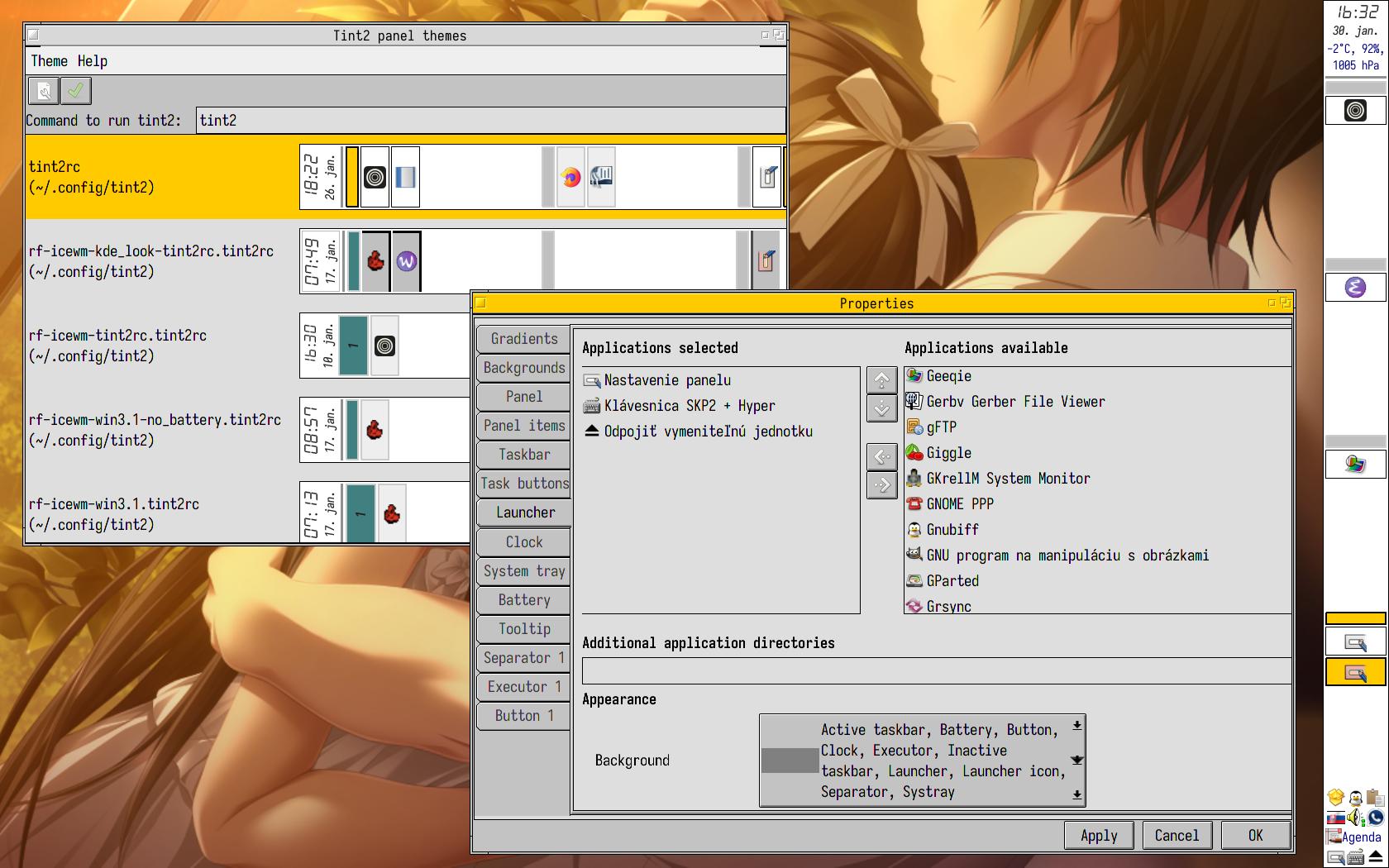Click the volume speaker icon in system tray
This screenshot has height=868, width=1389.
click(x=1355, y=818)
